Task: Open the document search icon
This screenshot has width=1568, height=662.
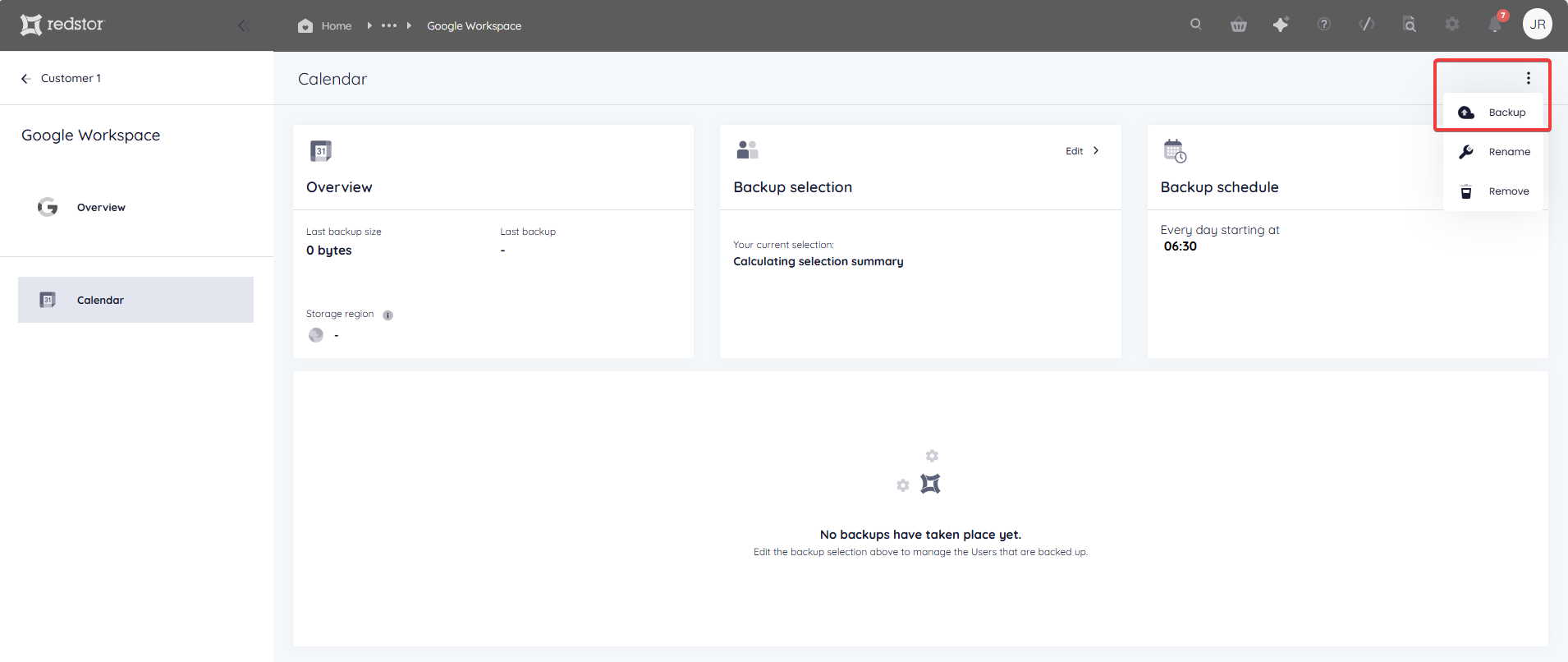Action: click(x=1410, y=25)
